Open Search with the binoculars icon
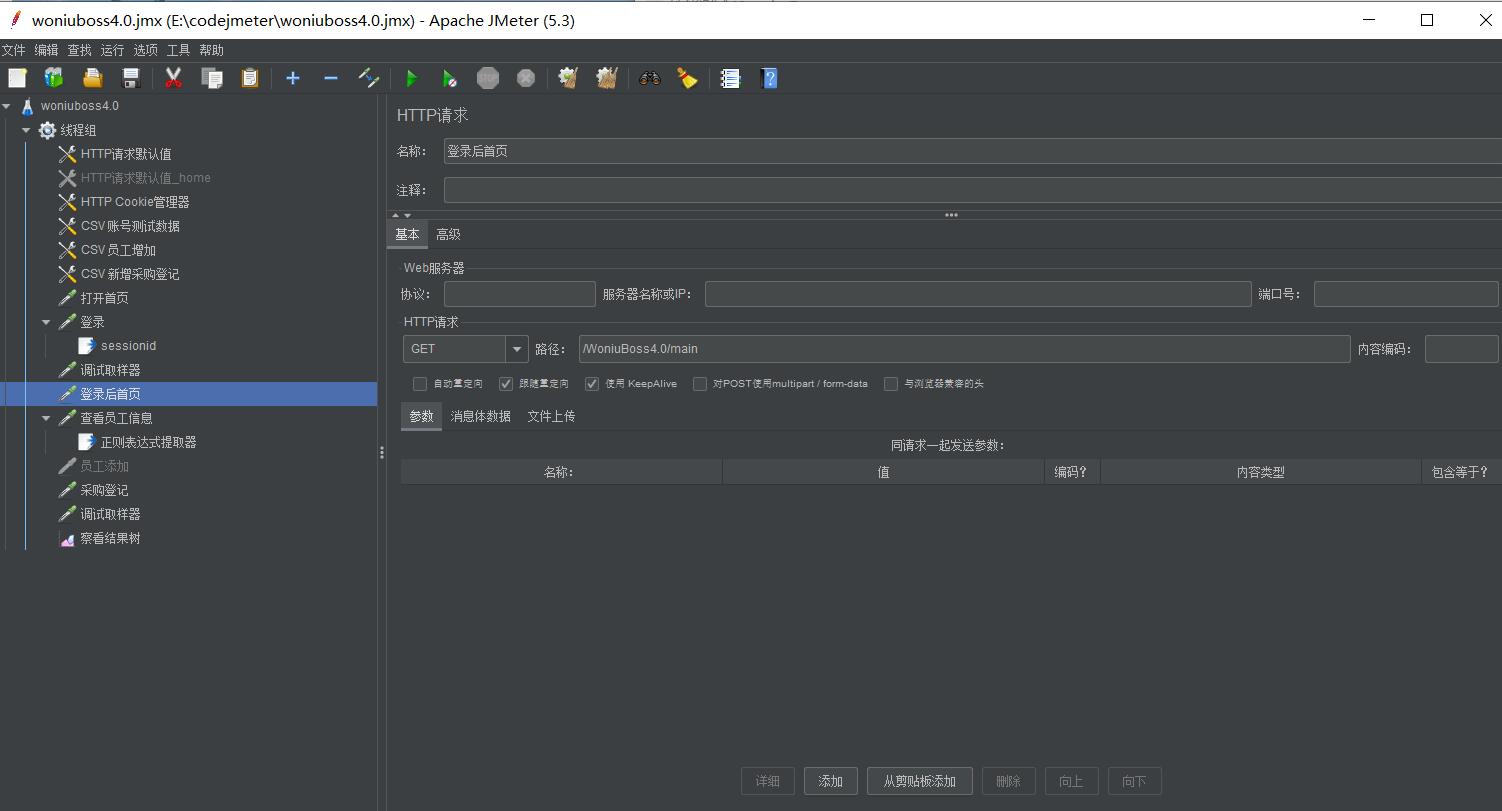 [x=650, y=78]
